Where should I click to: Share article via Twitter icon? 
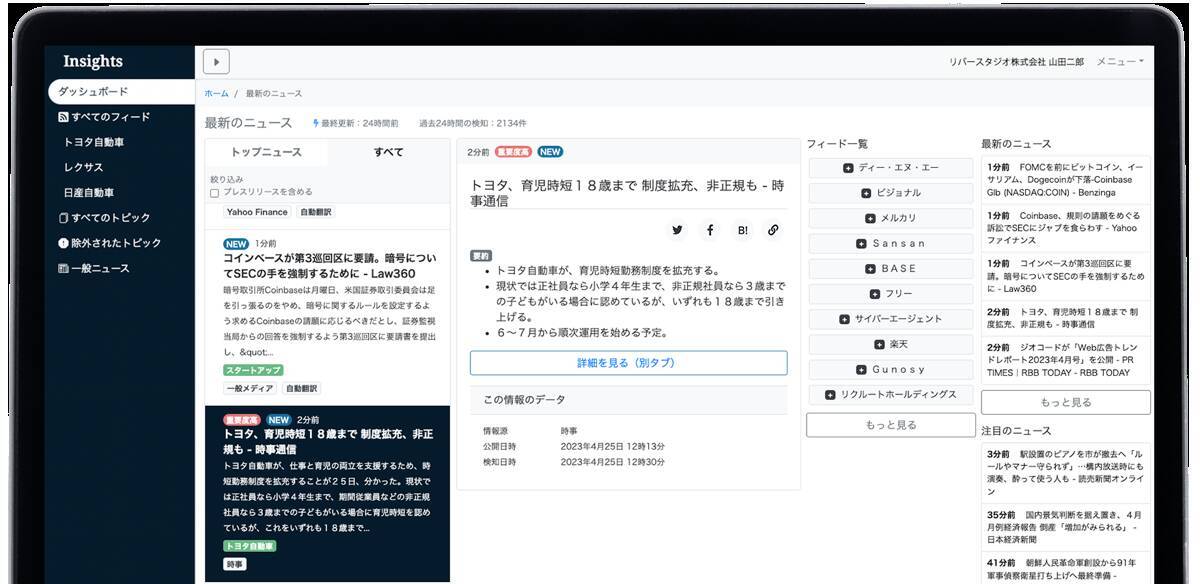677,230
